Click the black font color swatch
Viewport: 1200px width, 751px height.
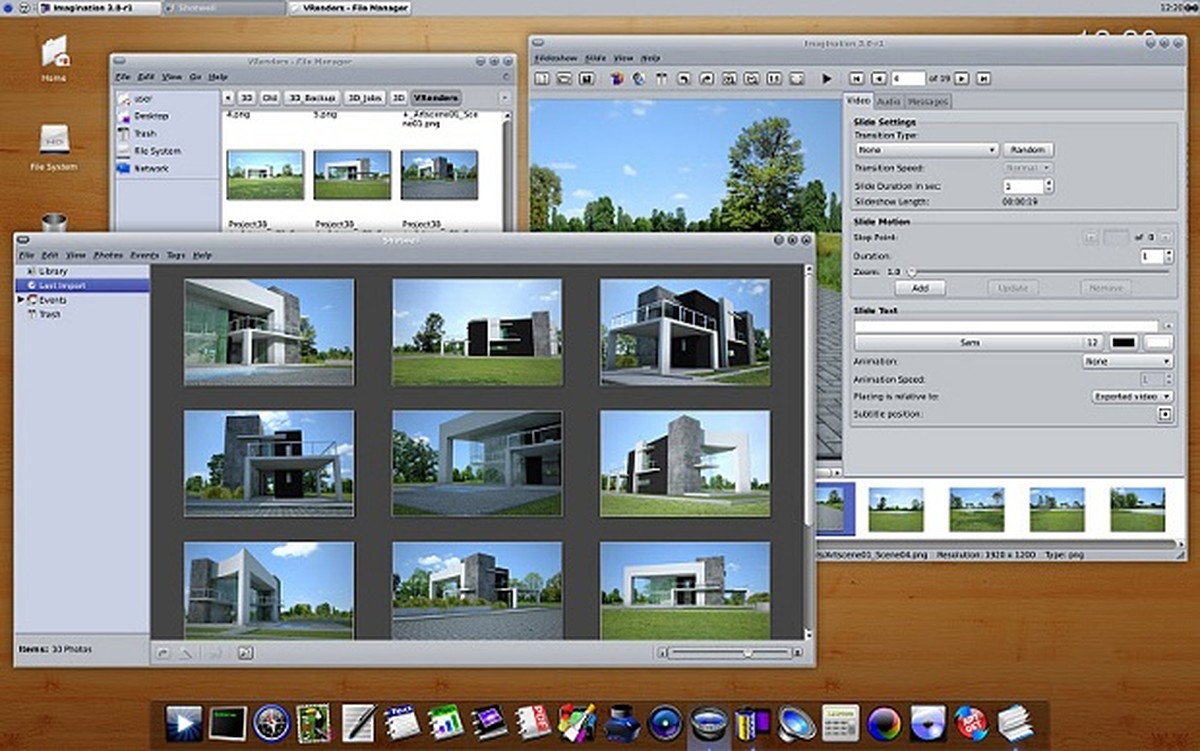(x=1123, y=343)
